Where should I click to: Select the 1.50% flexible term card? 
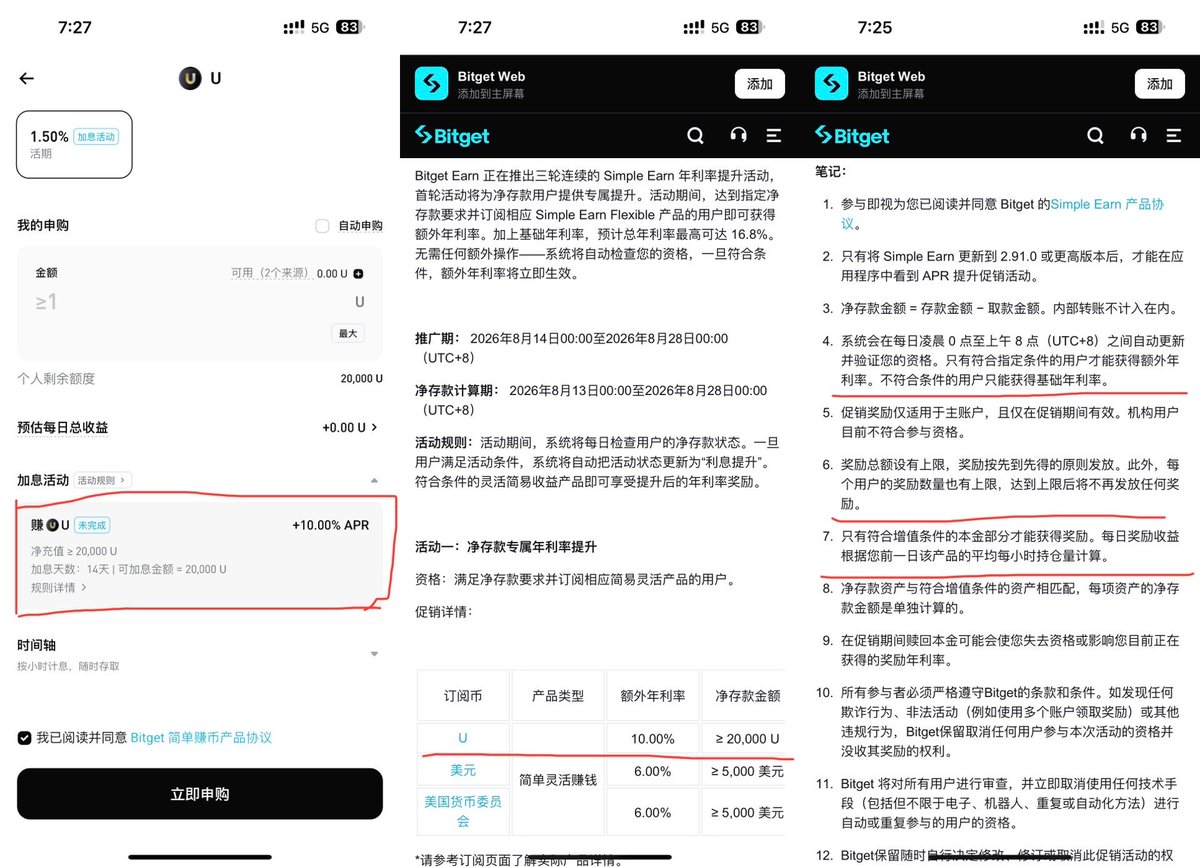pos(74,144)
